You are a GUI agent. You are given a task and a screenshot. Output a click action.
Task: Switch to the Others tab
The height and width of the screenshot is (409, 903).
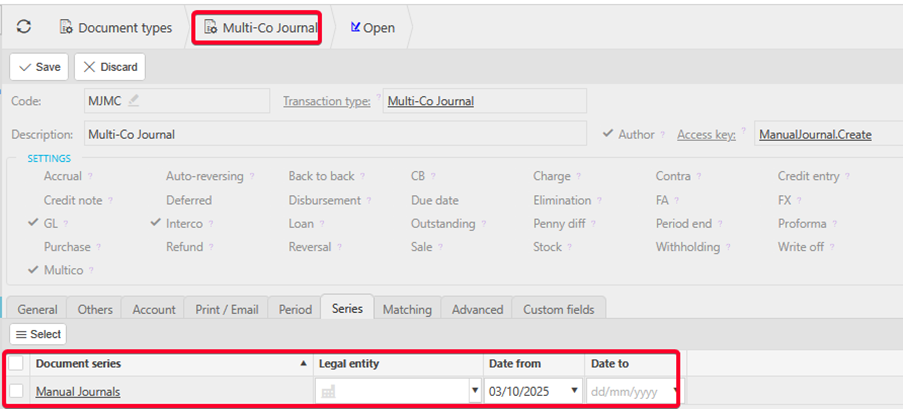pos(95,309)
